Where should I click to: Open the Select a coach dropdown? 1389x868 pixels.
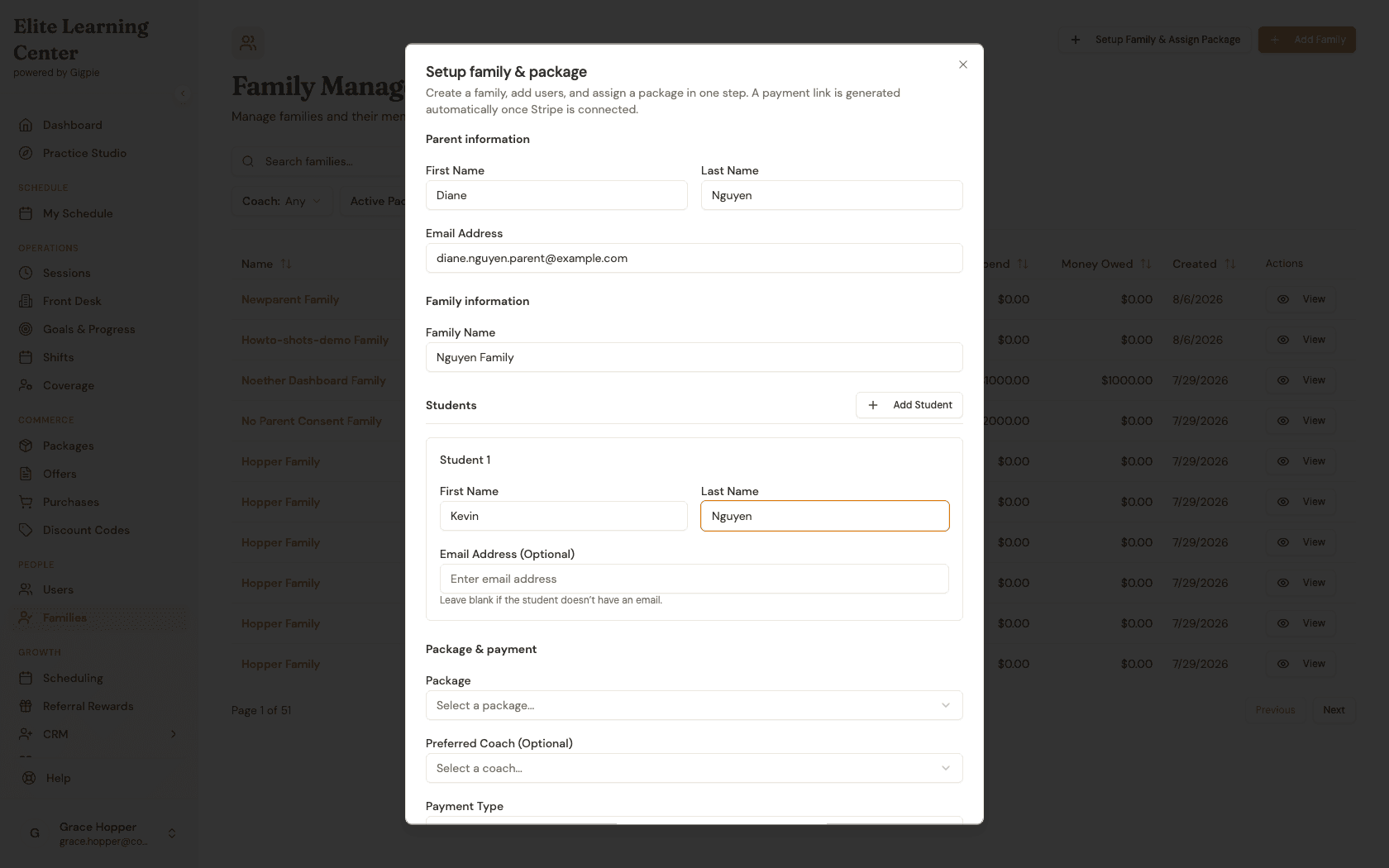(x=694, y=768)
